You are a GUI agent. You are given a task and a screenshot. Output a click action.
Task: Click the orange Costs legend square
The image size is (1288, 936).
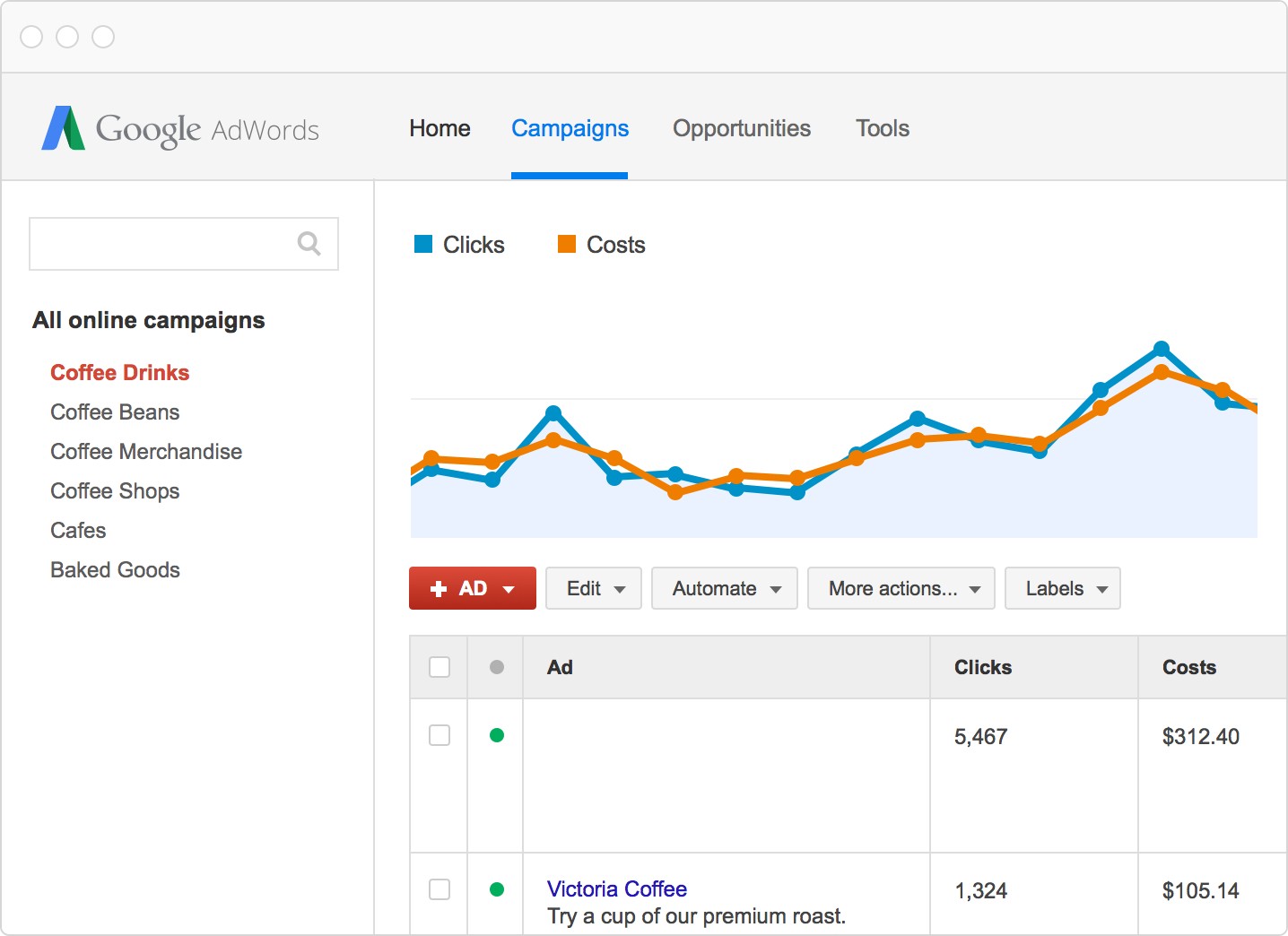tap(567, 244)
